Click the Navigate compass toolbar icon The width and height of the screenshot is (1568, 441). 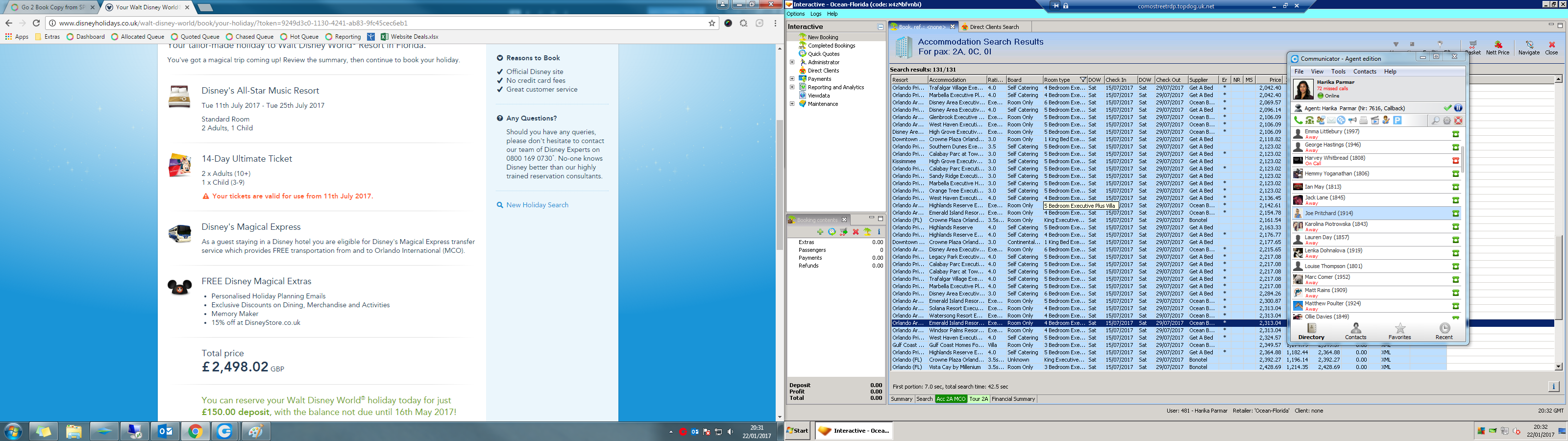(1529, 48)
